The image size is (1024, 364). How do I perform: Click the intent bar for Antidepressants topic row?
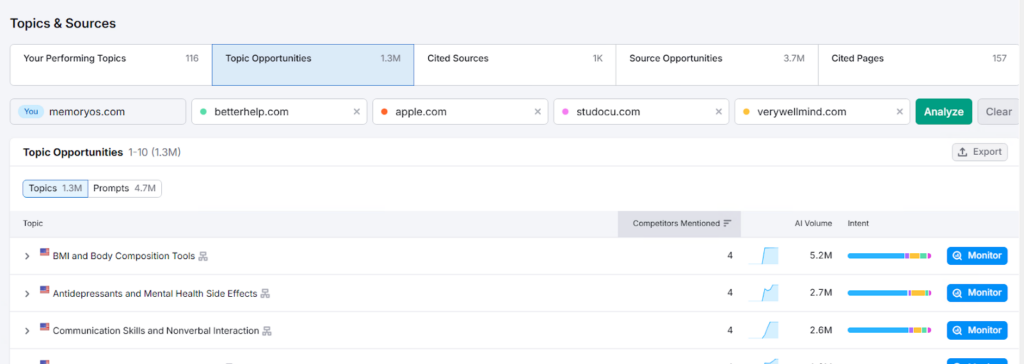(x=889, y=293)
